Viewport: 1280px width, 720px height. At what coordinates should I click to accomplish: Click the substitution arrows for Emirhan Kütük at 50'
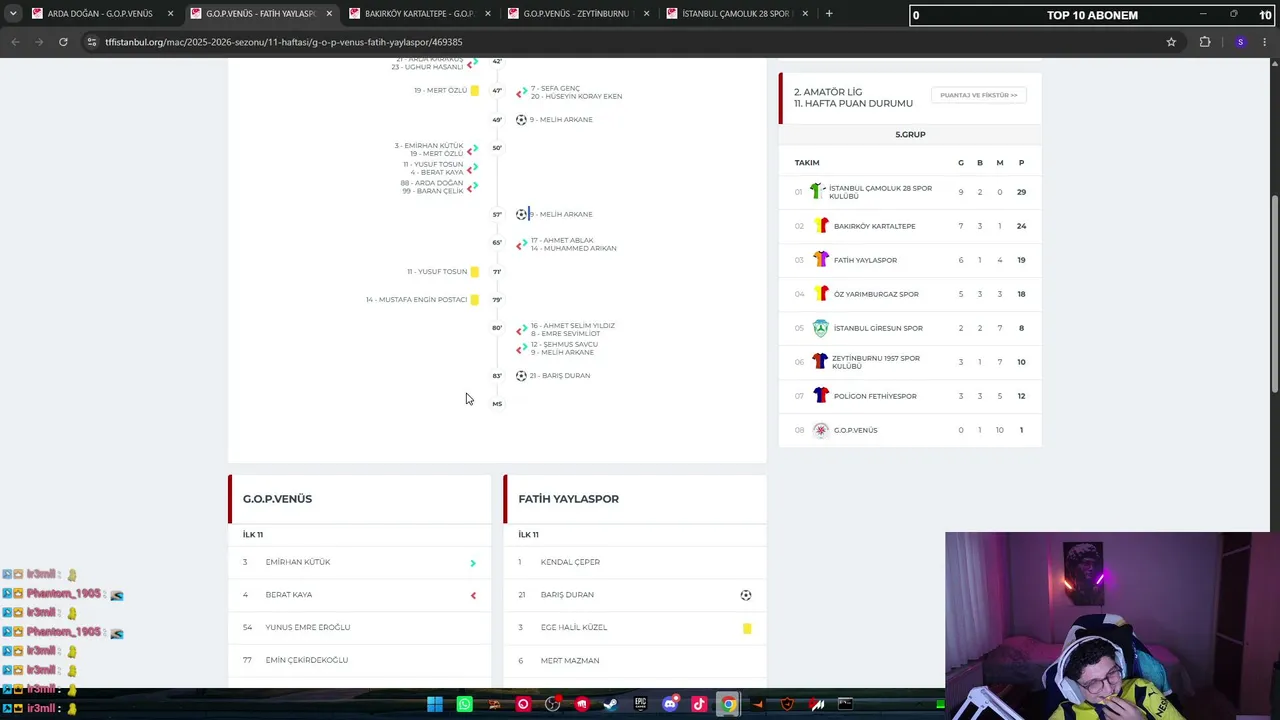tap(472, 150)
